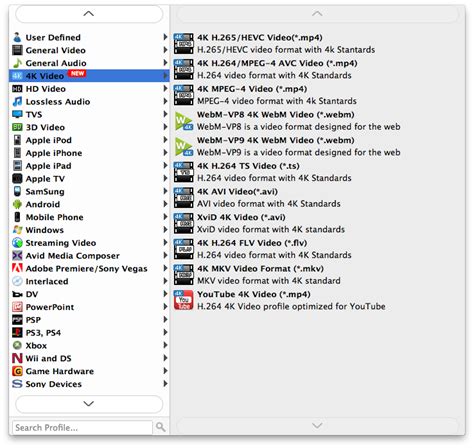Open the Lossless Audio category
The width and height of the screenshot is (474, 448).
pyautogui.click(x=89, y=102)
